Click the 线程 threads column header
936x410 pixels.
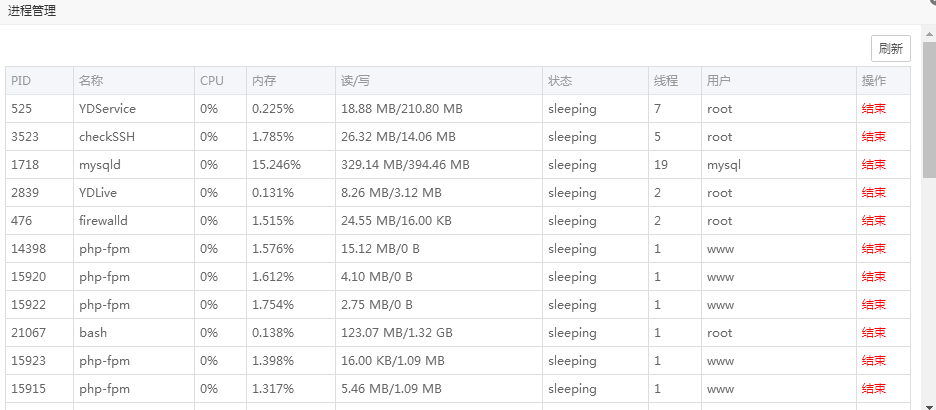click(666, 80)
